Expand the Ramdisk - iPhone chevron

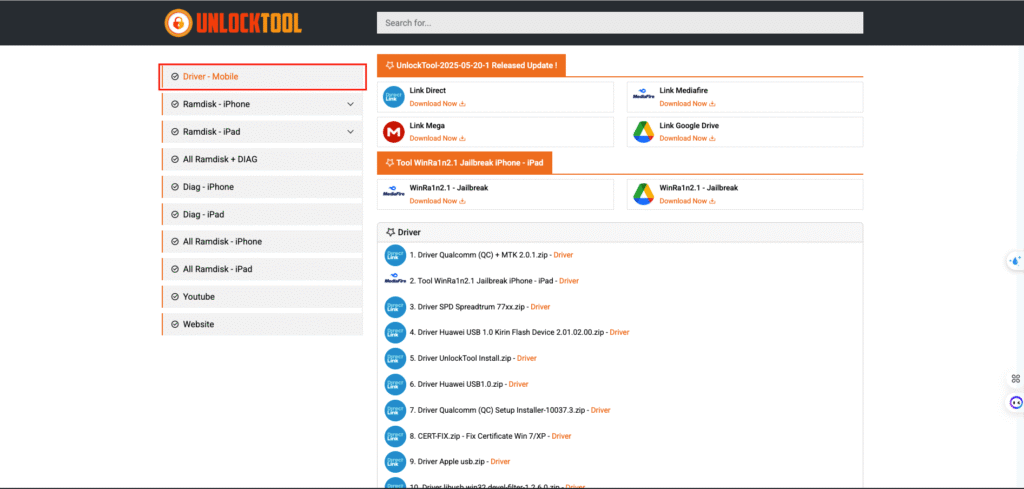(351, 104)
